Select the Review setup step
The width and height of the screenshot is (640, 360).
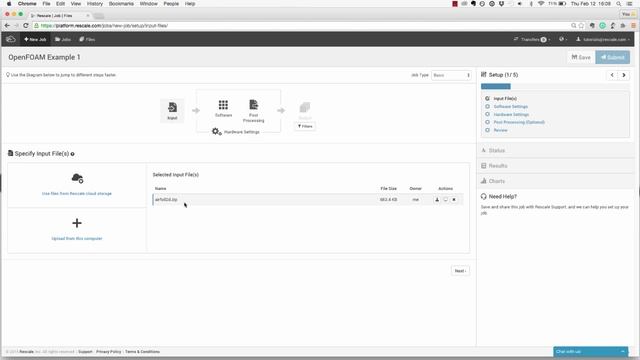[x=500, y=130]
